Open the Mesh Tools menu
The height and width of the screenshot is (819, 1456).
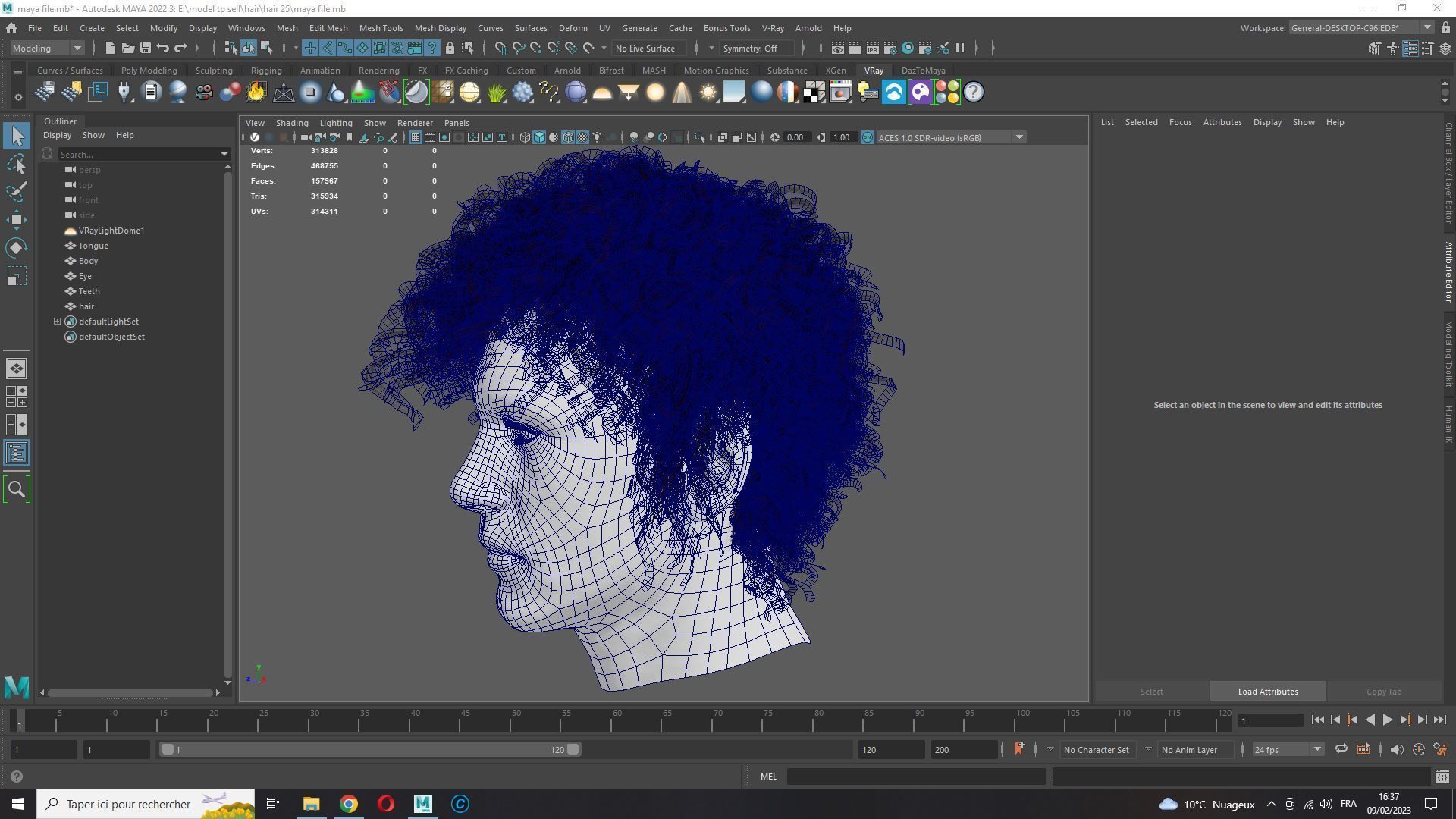(x=381, y=28)
